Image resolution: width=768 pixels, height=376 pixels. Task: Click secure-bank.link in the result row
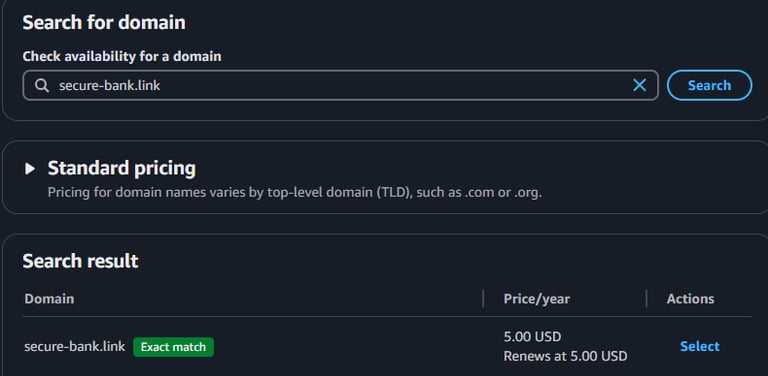[x=74, y=347]
